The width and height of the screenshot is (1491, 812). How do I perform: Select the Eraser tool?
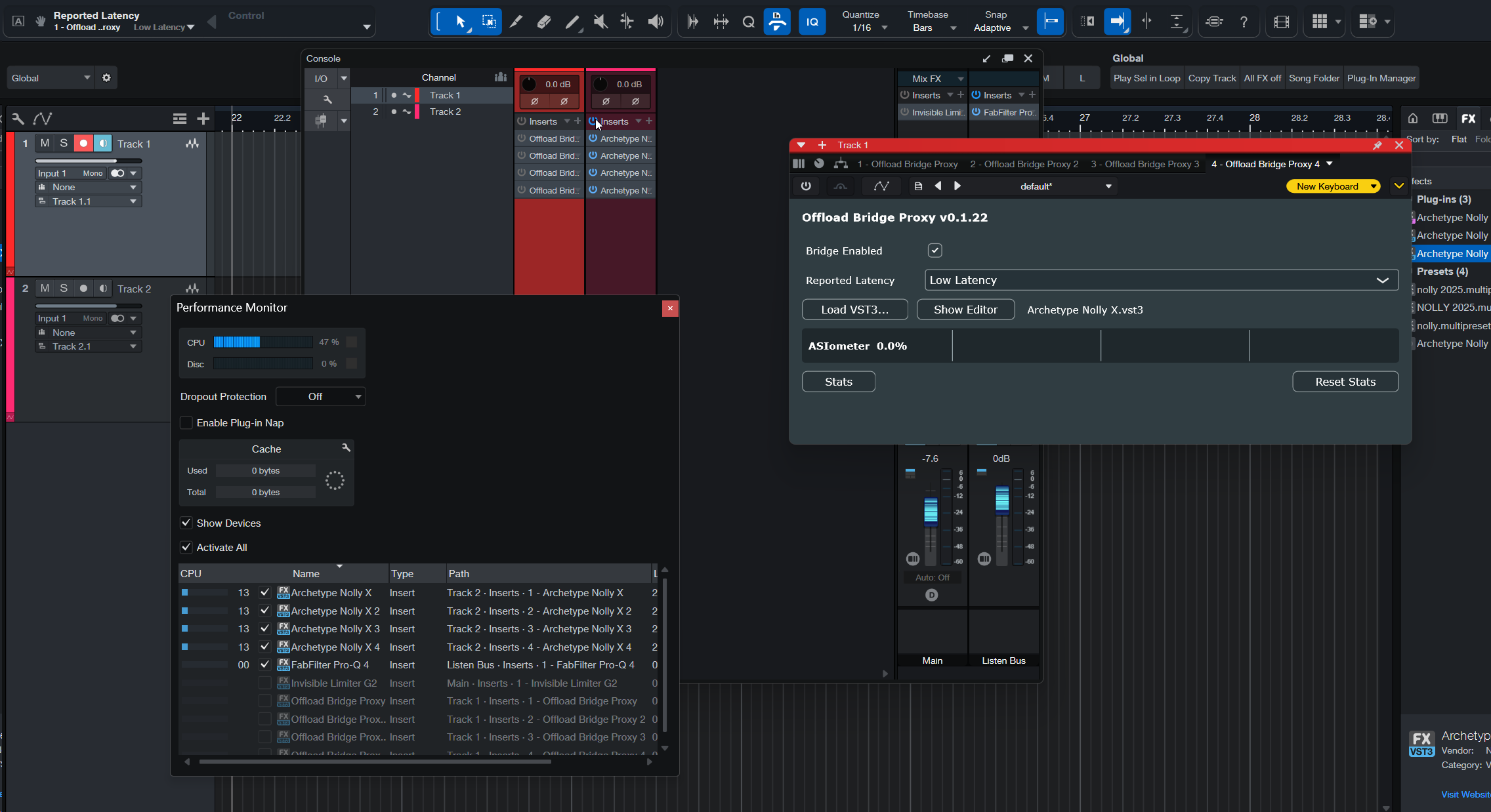[x=543, y=22]
